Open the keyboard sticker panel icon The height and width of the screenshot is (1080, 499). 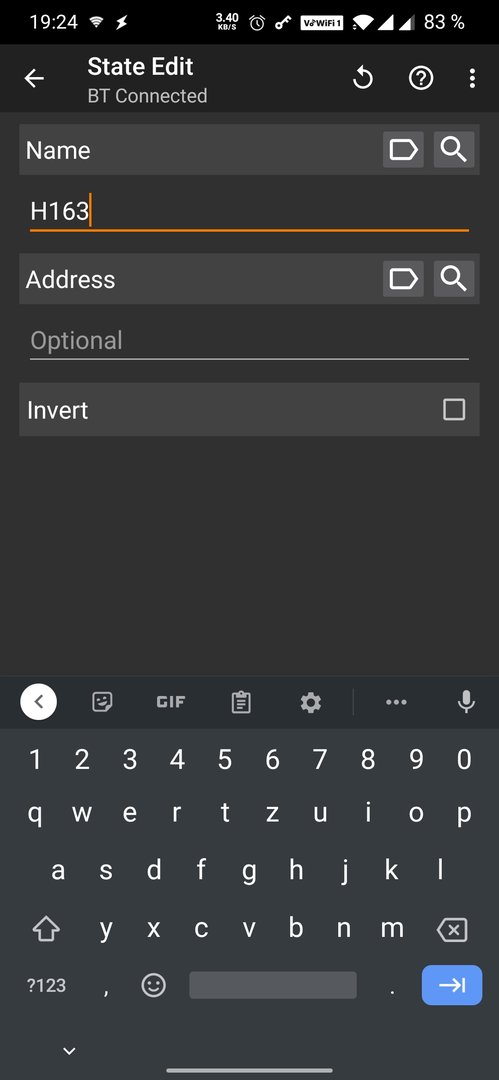tap(102, 702)
